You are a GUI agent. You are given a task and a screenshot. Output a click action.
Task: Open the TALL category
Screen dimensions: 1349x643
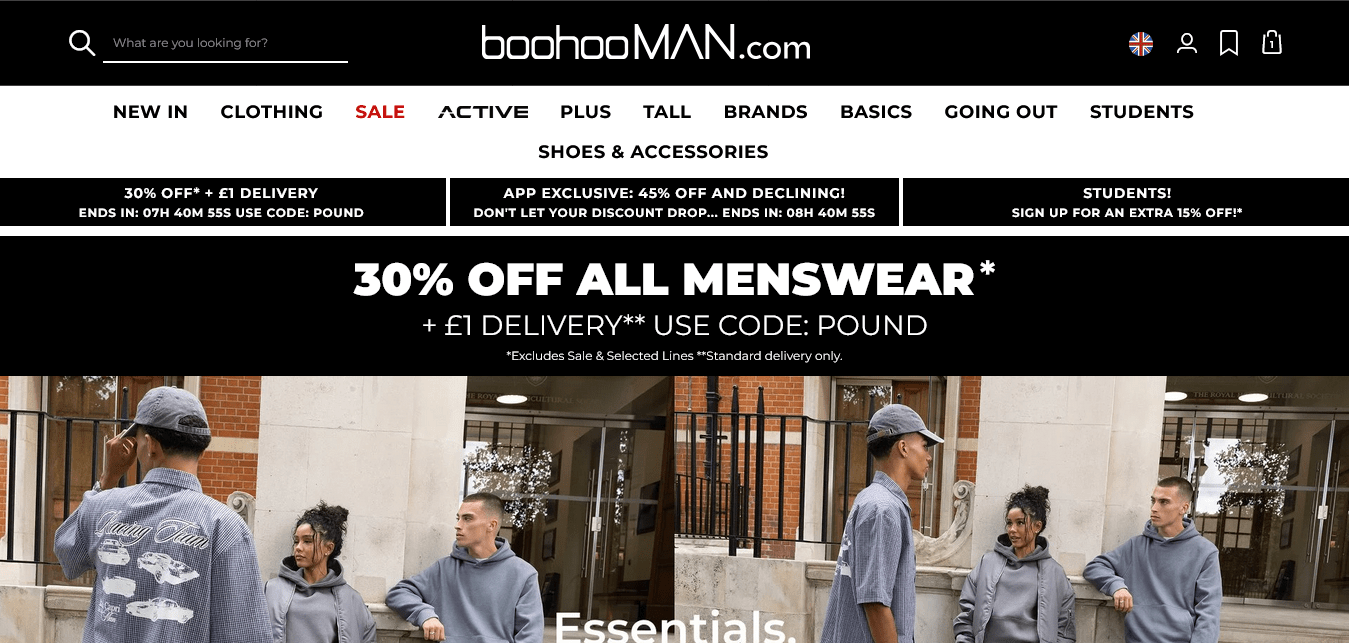point(667,112)
